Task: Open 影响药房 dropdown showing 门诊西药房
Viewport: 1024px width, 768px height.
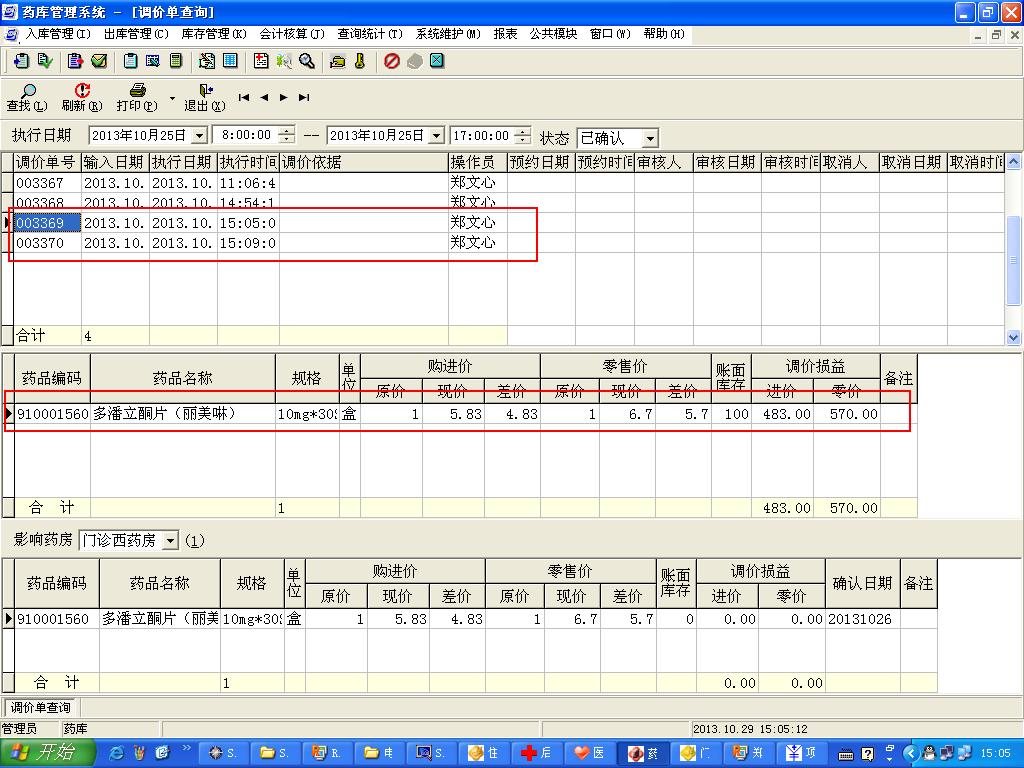Action: pos(170,541)
